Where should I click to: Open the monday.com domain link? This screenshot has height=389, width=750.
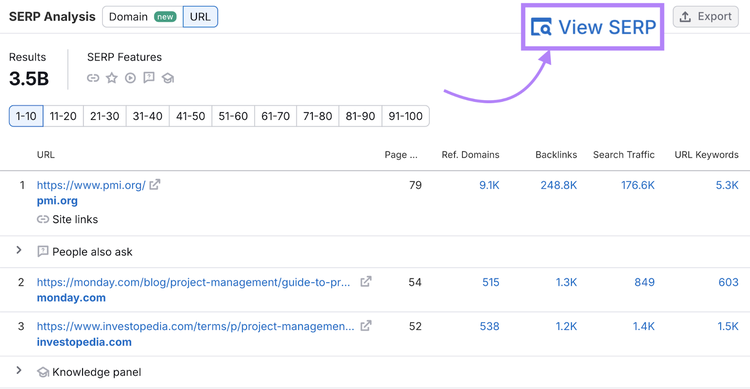[x=71, y=298]
